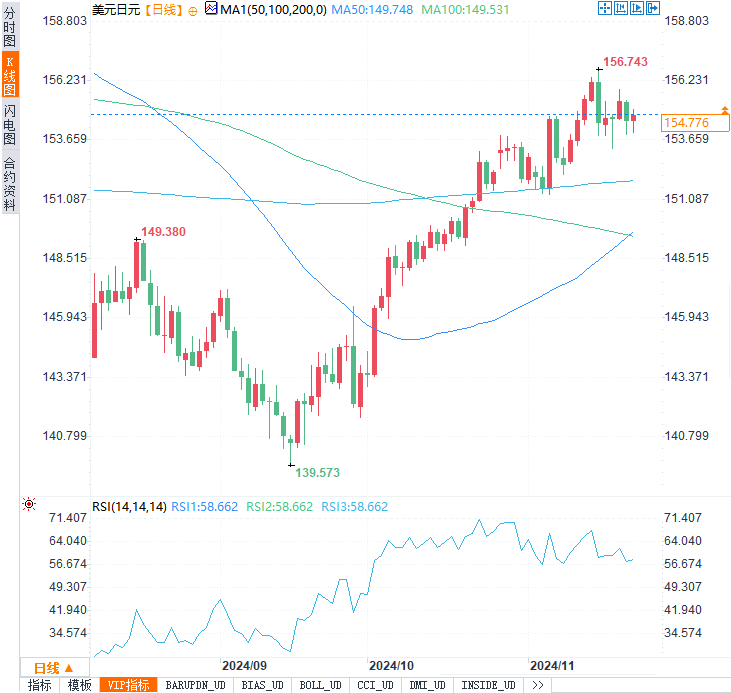Viewport: 731px width, 693px height.
Task: Apply the CCI_UD indicator
Action: 374,685
